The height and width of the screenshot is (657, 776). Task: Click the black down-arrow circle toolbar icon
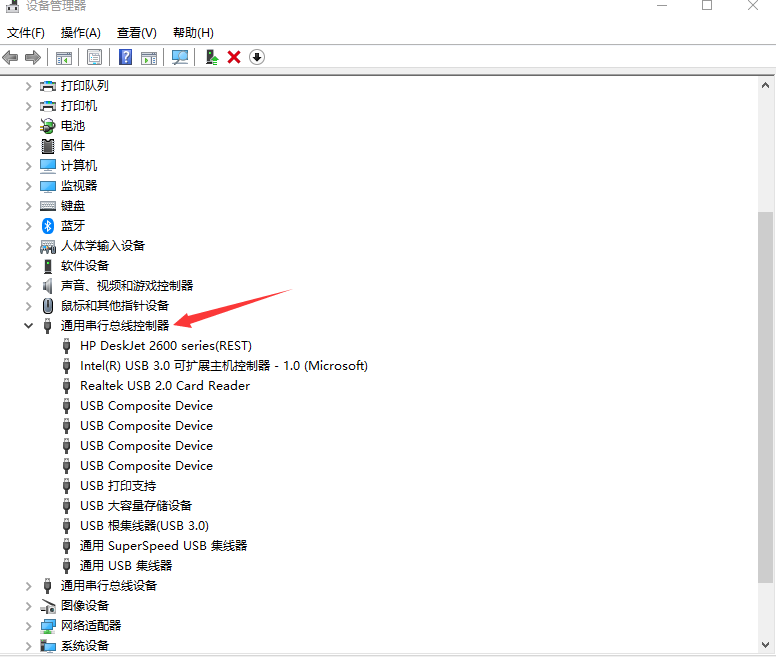pos(257,57)
